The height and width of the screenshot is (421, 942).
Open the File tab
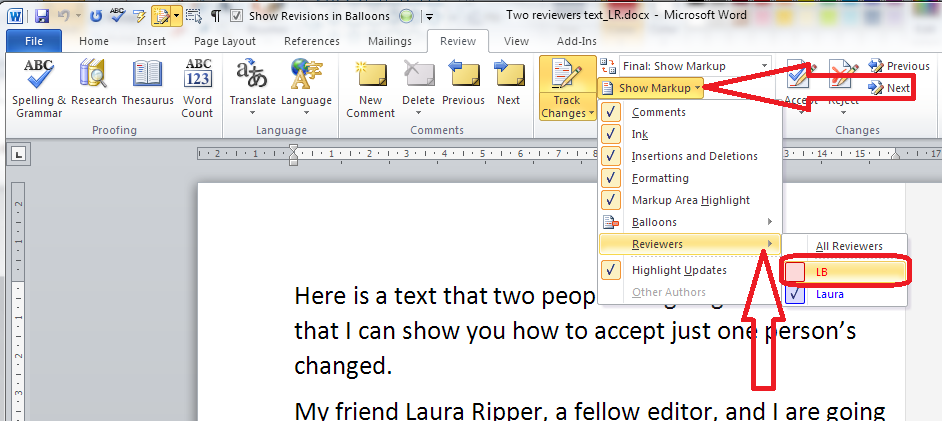(33, 41)
